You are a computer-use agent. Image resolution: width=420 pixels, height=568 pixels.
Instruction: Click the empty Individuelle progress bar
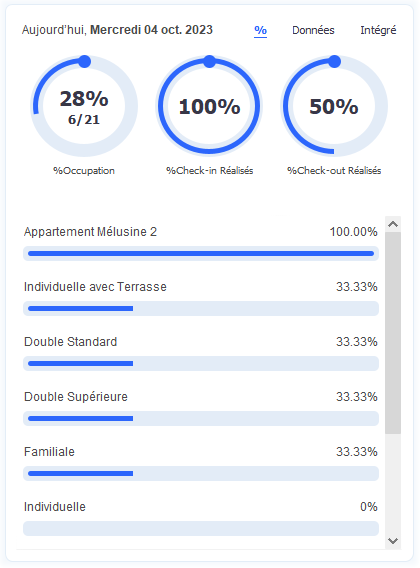(201, 529)
